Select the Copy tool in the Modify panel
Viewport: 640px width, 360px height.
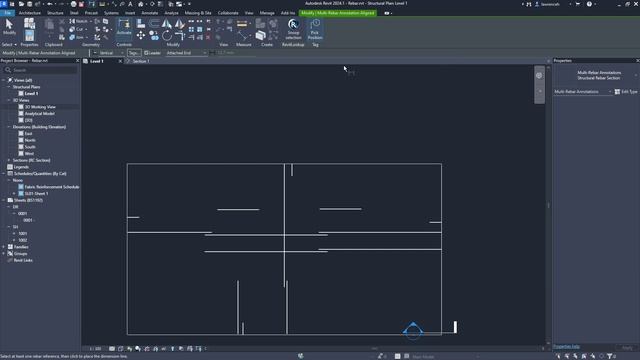coord(154,36)
